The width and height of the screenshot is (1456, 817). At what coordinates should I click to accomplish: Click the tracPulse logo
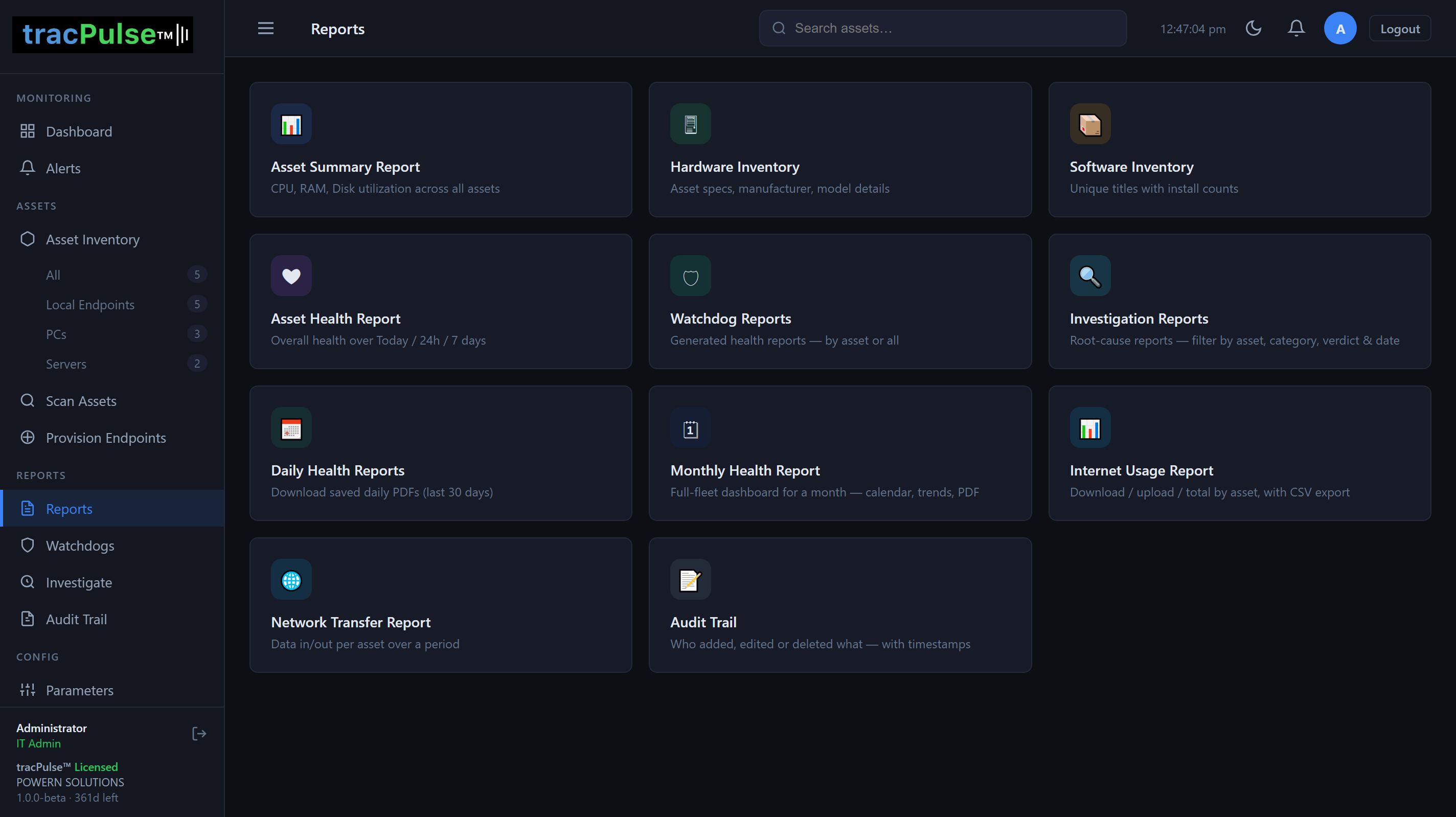[x=103, y=34]
